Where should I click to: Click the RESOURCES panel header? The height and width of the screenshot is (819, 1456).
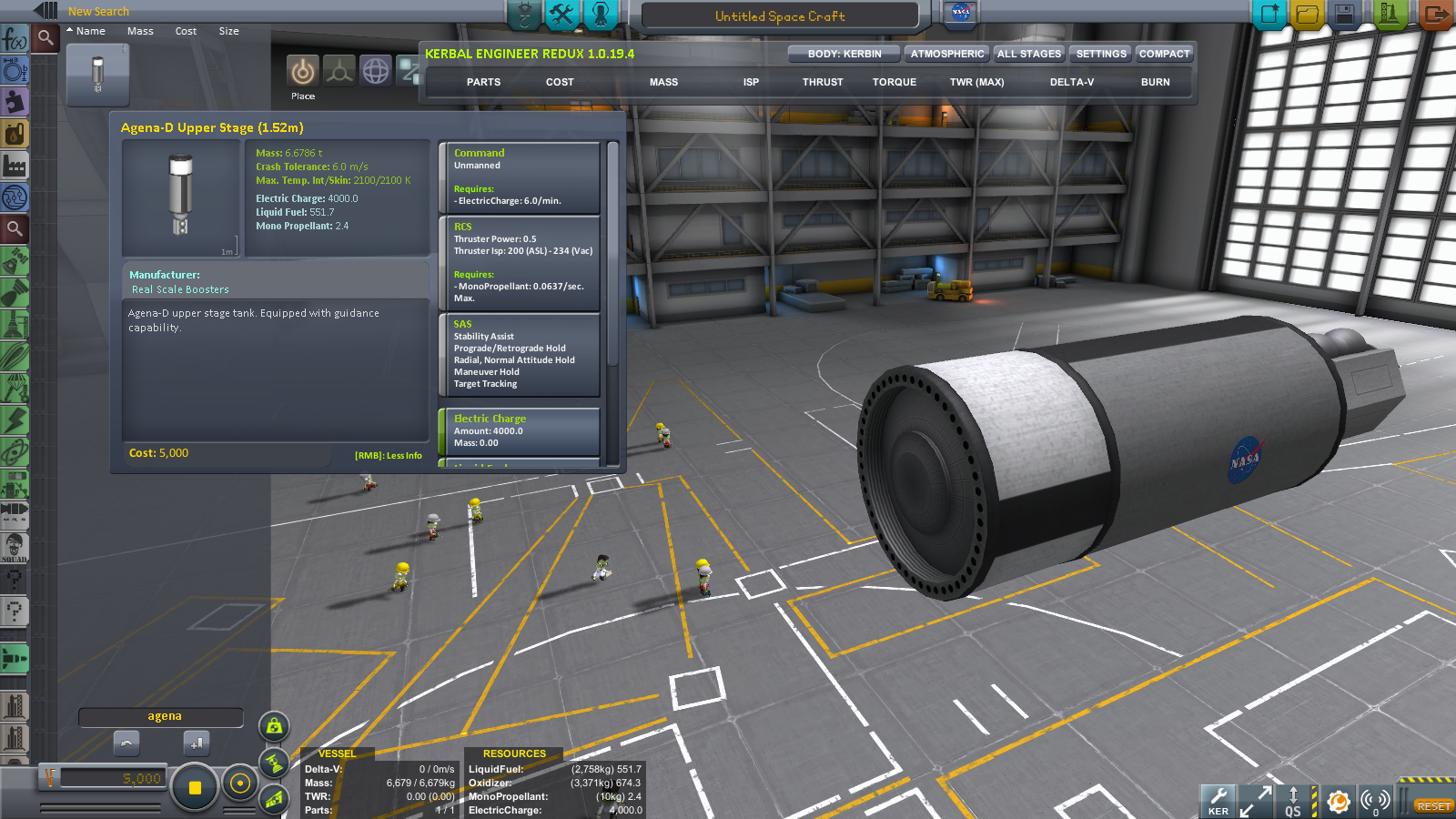click(514, 753)
